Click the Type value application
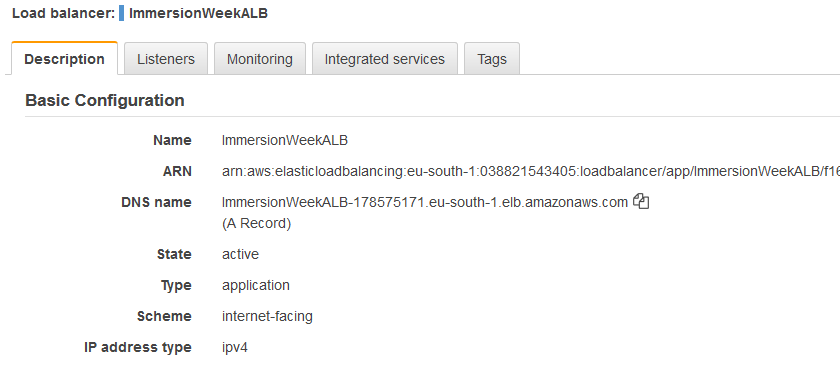 click(x=256, y=286)
